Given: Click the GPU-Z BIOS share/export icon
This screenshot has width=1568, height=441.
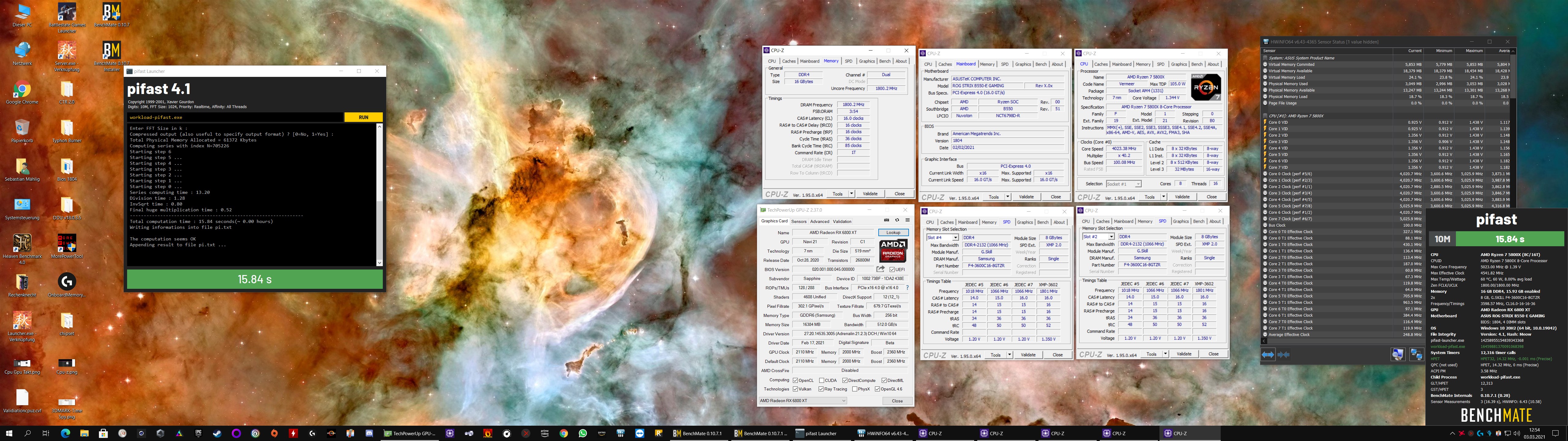Looking at the screenshot, I should 880,269.
